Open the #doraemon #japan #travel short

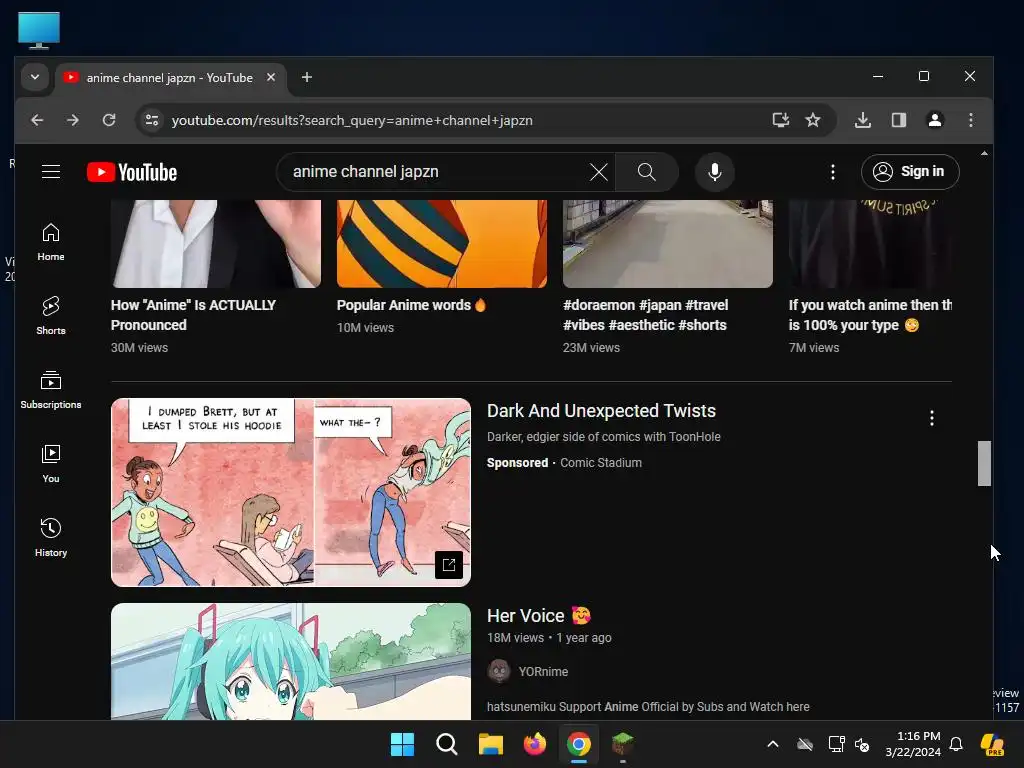click(645, 315)
